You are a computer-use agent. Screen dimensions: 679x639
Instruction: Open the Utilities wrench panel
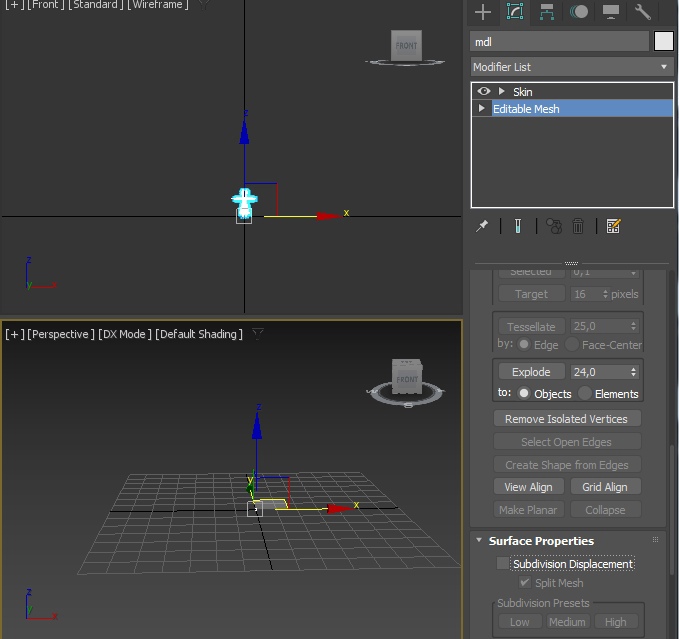click(x=643, y=12)
